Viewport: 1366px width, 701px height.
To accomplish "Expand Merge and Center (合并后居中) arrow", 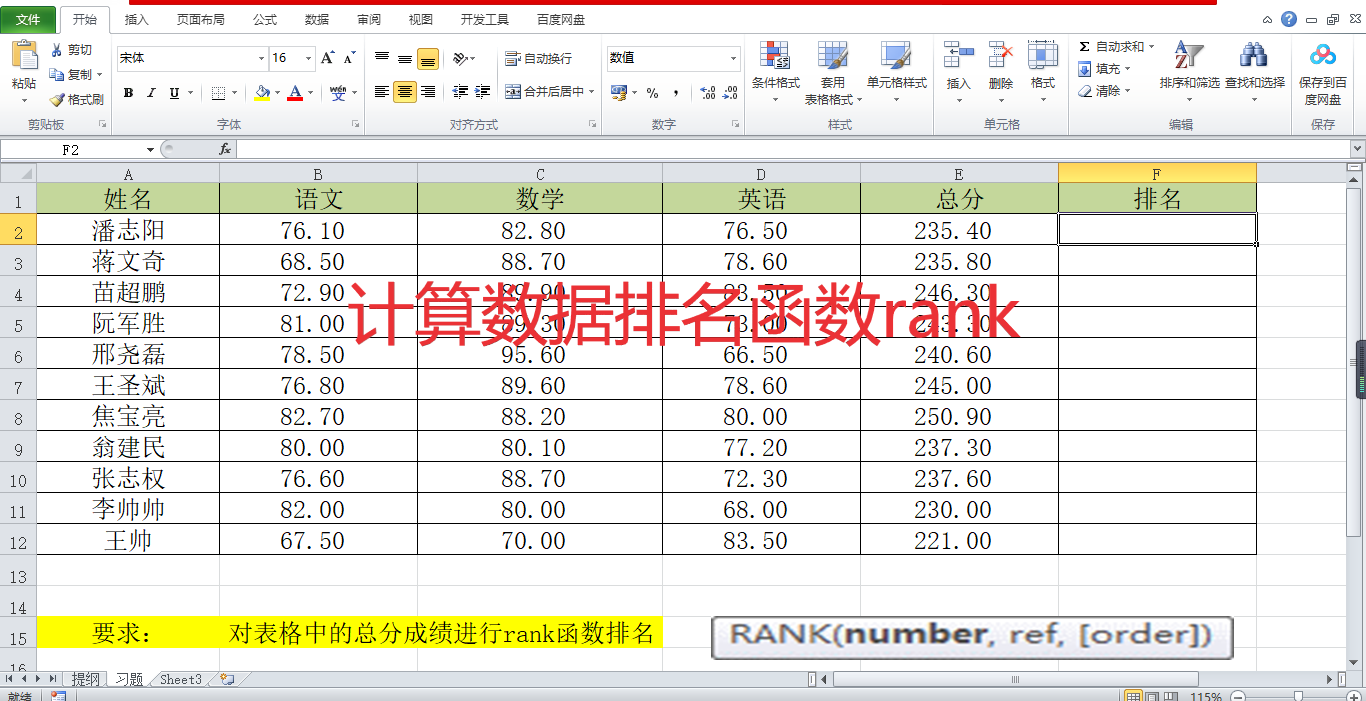I will click(591, 92).
